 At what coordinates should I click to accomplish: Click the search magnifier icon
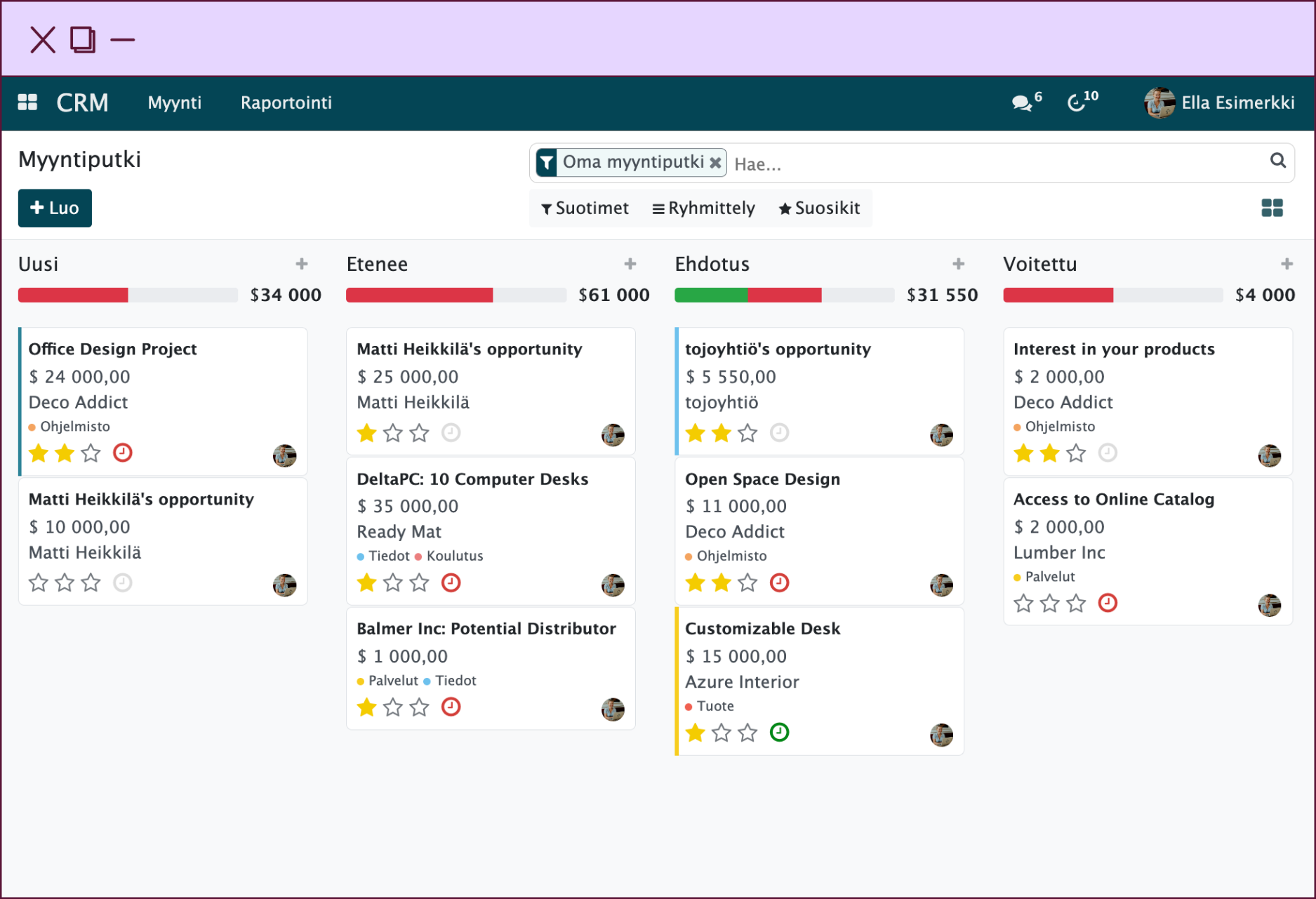click(x=1277, y=161)
